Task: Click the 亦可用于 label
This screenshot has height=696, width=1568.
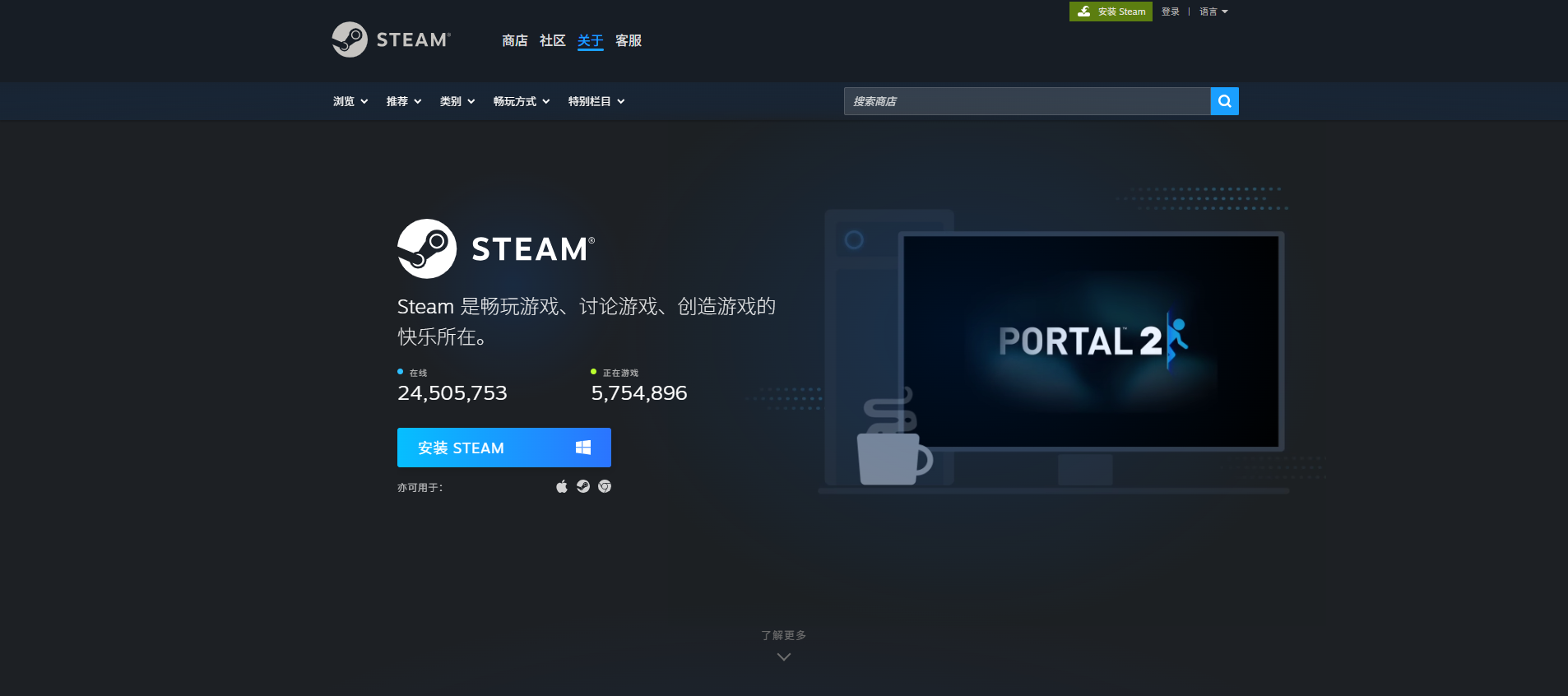Action: pyautogui.click(x=420, y=488)
